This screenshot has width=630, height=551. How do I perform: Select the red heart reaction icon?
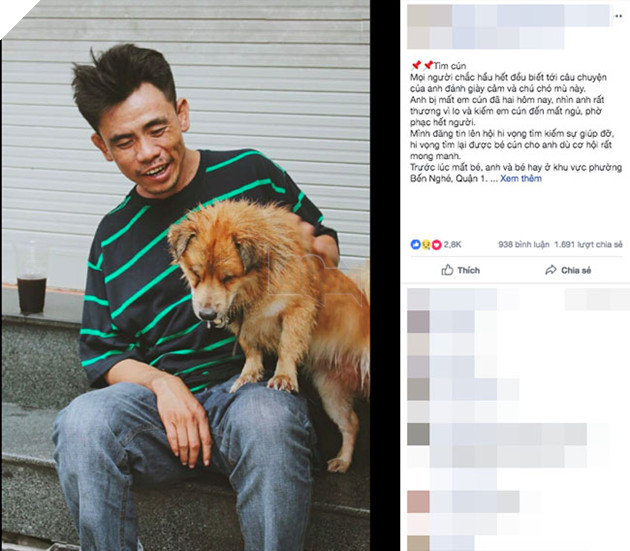(x=436, y=244)
